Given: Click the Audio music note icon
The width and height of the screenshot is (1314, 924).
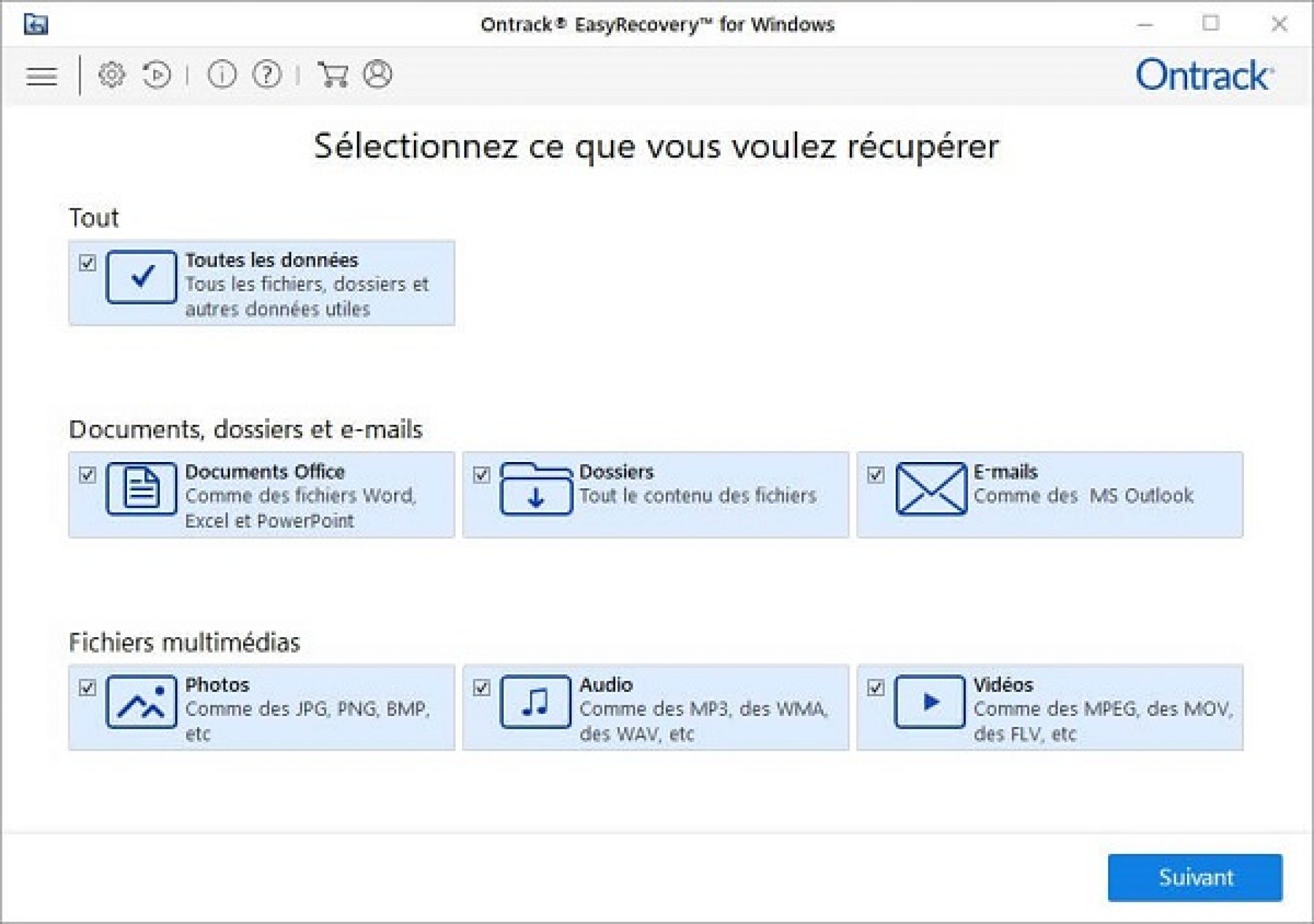Looking at the screenshot, I should pos(536,702).
